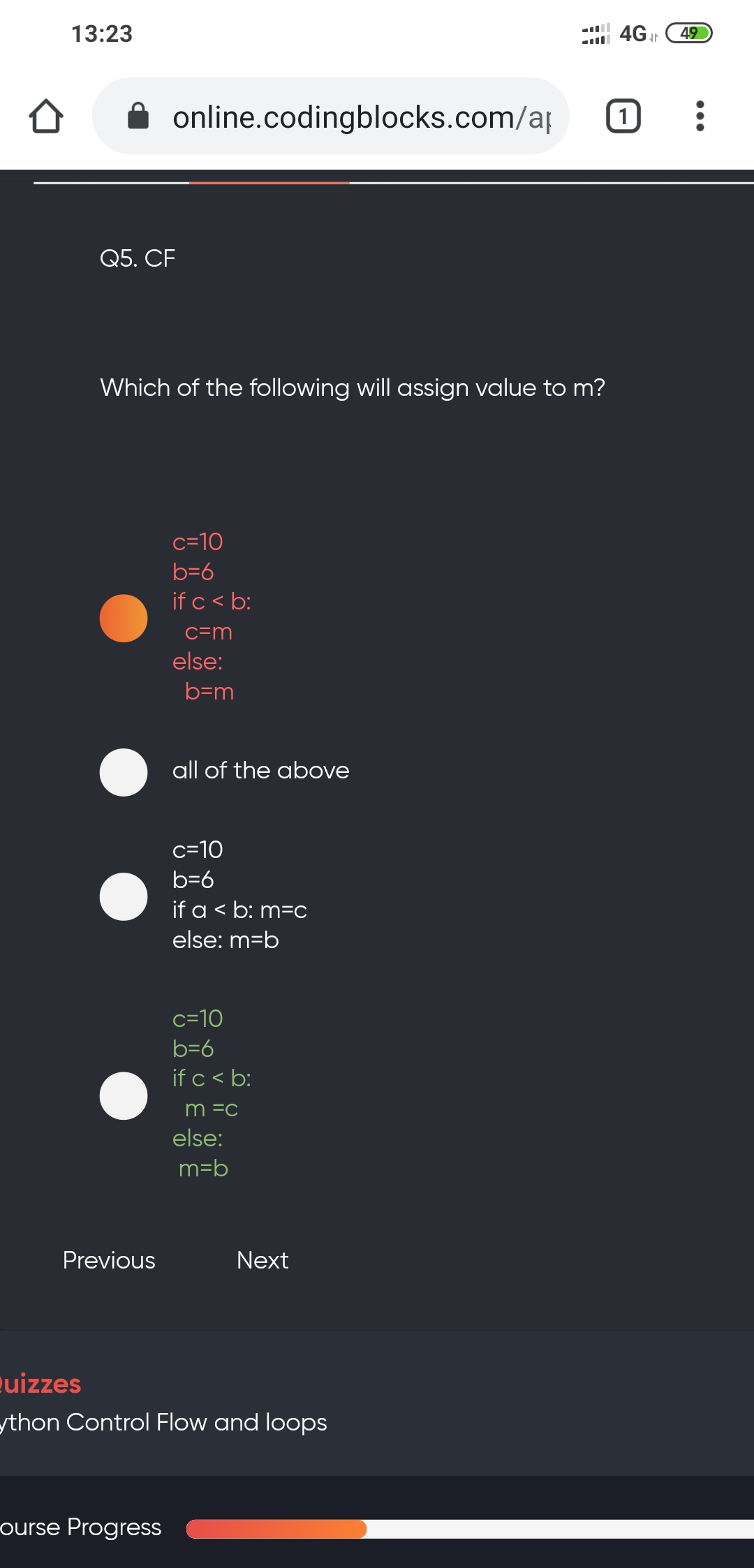Select the orange-highlighted first answer radio
The image size is (754, 1568).
tap(124, 618)
